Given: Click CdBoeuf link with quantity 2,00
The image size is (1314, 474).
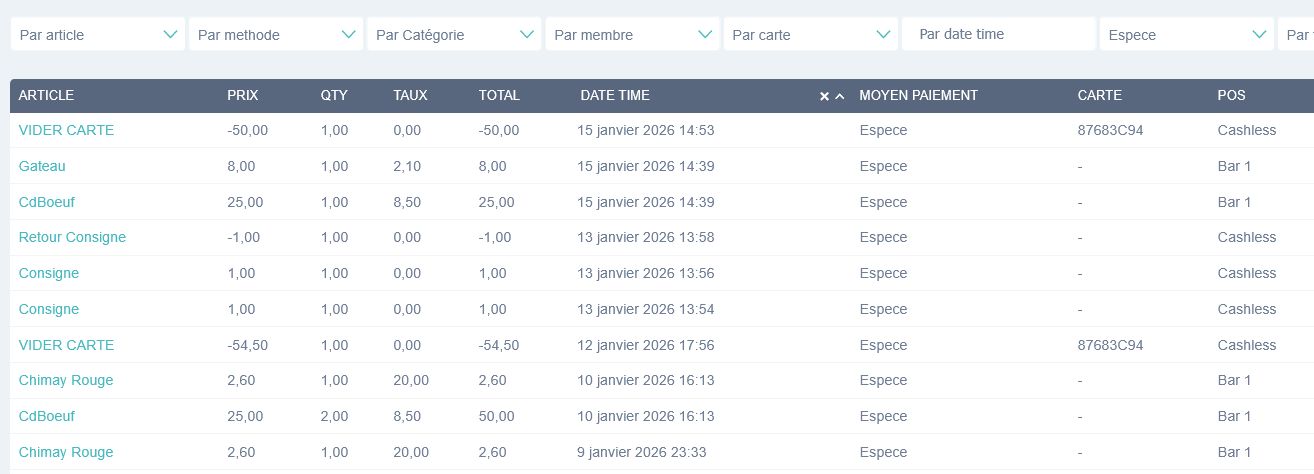Looking at the screenshot, I should (47, 416).
